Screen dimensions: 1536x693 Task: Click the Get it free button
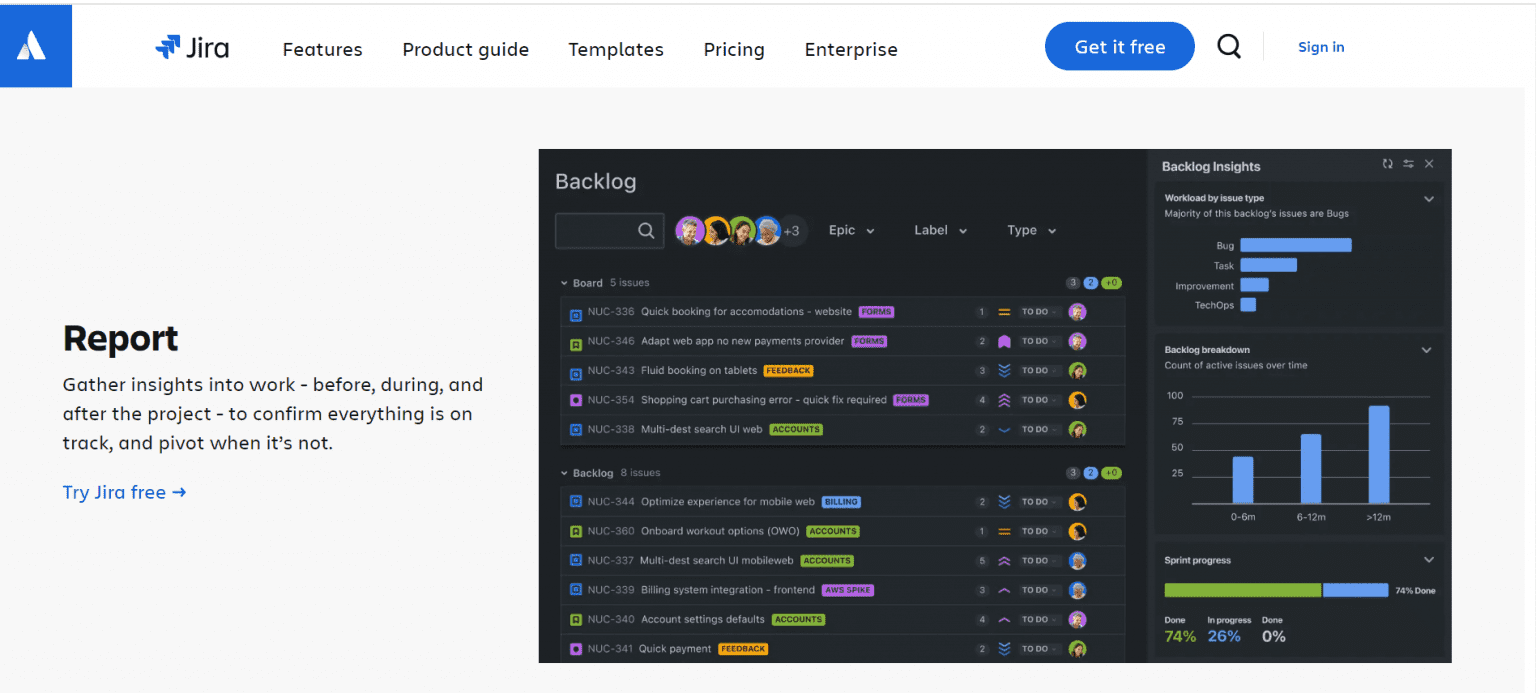click(1119, 46)
